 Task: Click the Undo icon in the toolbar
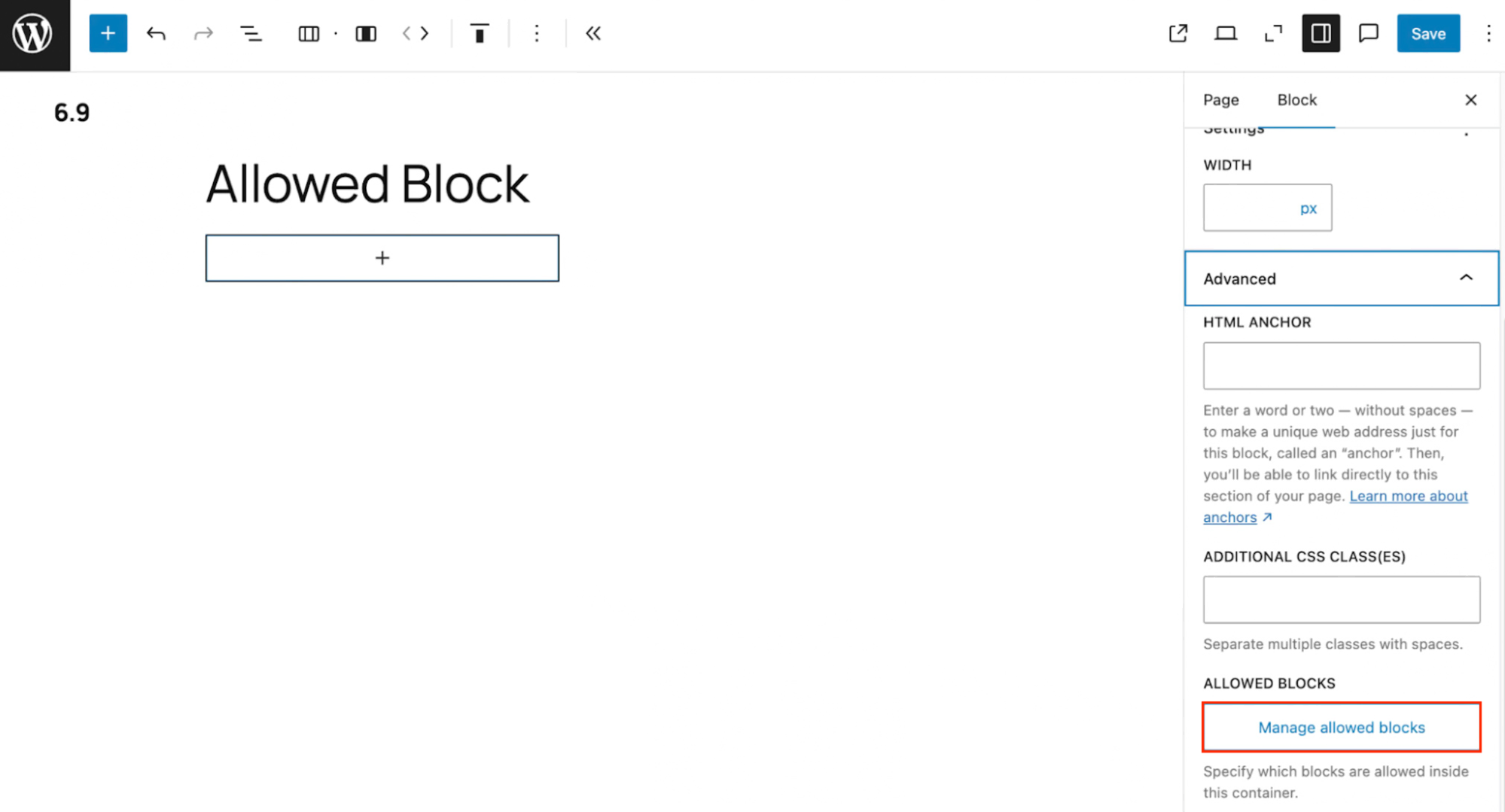pos(156,33)
